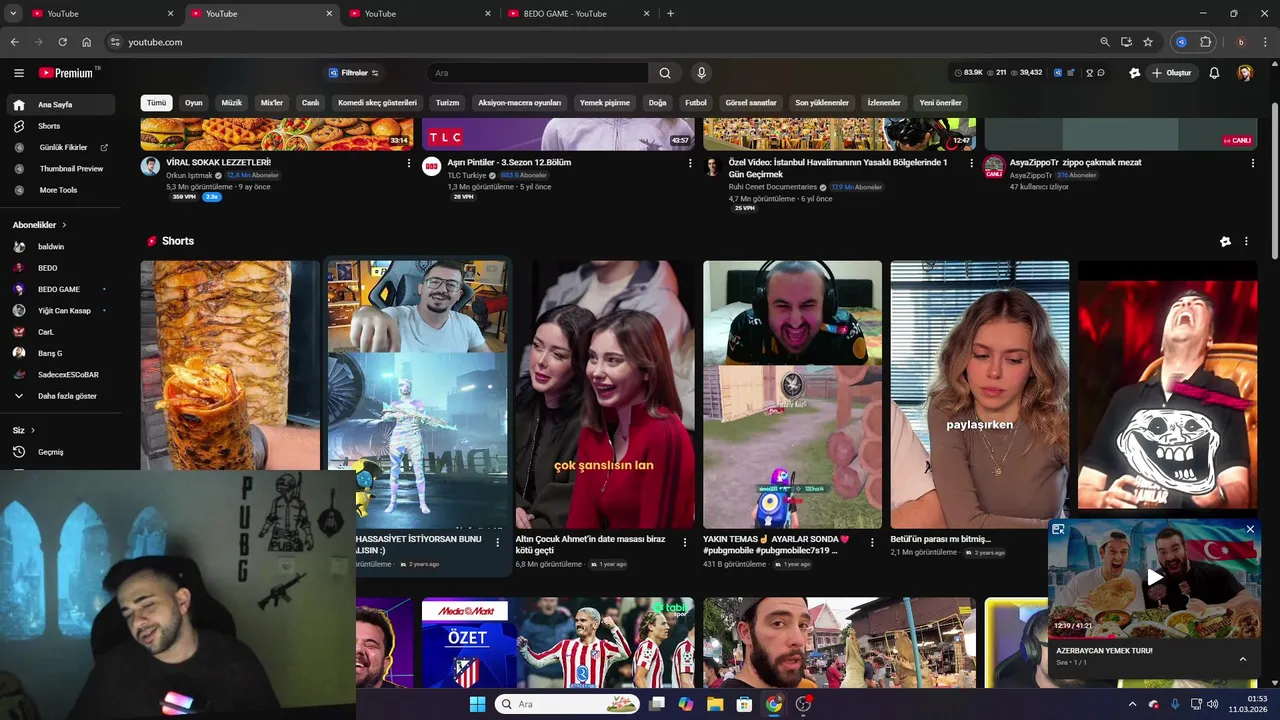
Task: Open the account avatar menu
Action: [1245, 73]
